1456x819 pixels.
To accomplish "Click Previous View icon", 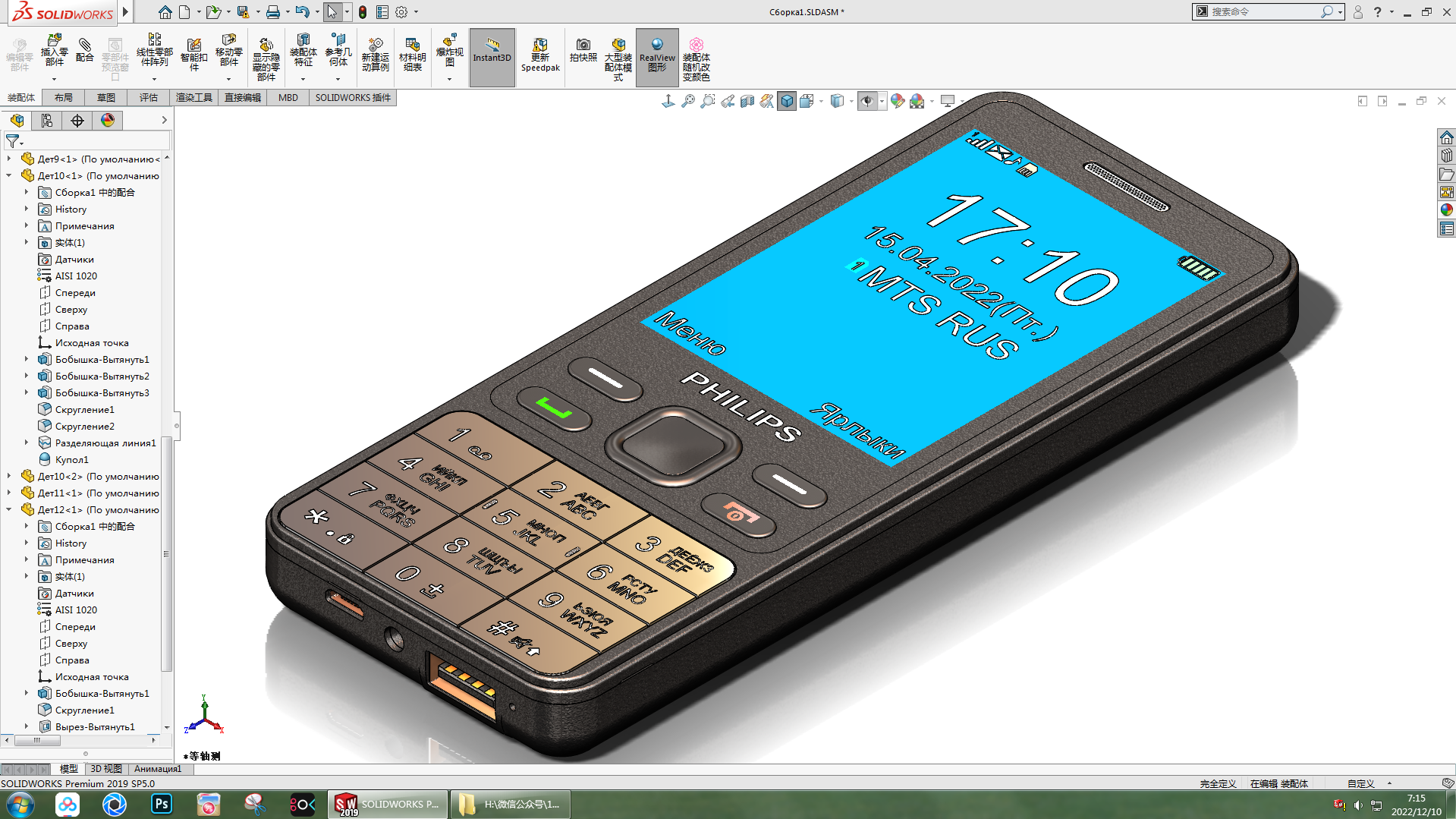I will pos(728,101).
